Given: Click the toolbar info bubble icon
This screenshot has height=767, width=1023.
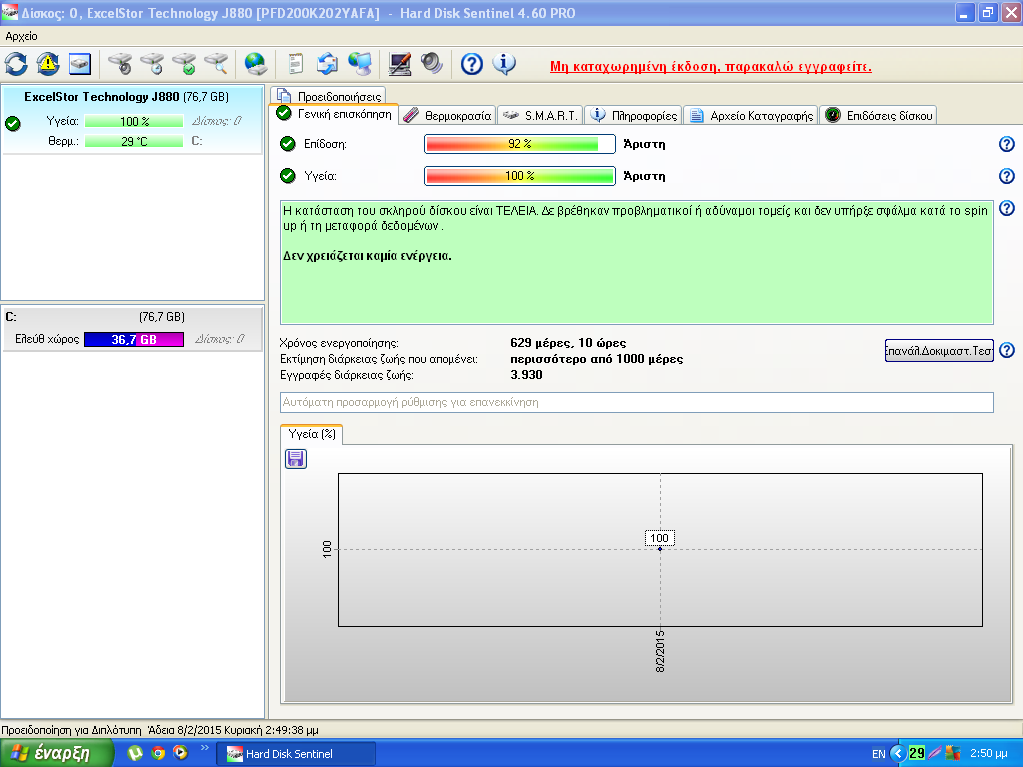Looking at the screenshot, I should [504, 64].
